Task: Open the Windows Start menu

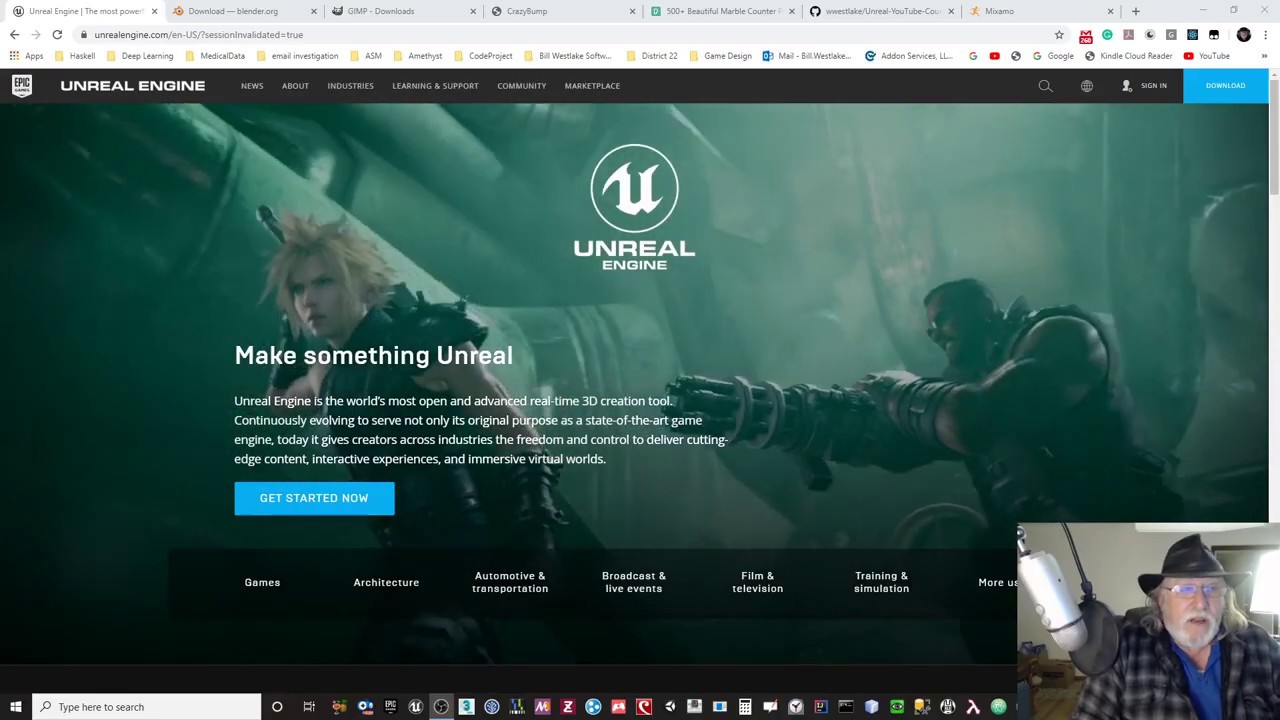Action: [16, 707]
